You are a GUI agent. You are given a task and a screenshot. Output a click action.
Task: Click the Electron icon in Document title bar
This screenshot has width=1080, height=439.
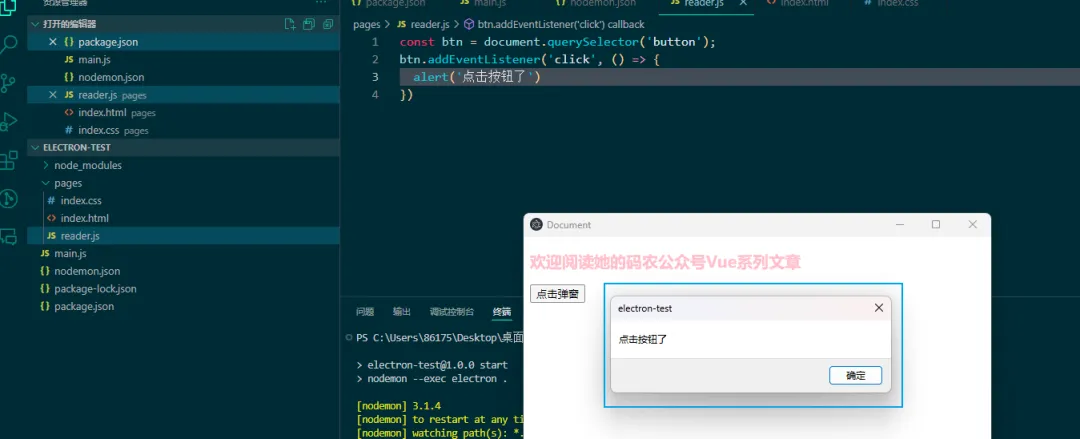pos(536,224)
